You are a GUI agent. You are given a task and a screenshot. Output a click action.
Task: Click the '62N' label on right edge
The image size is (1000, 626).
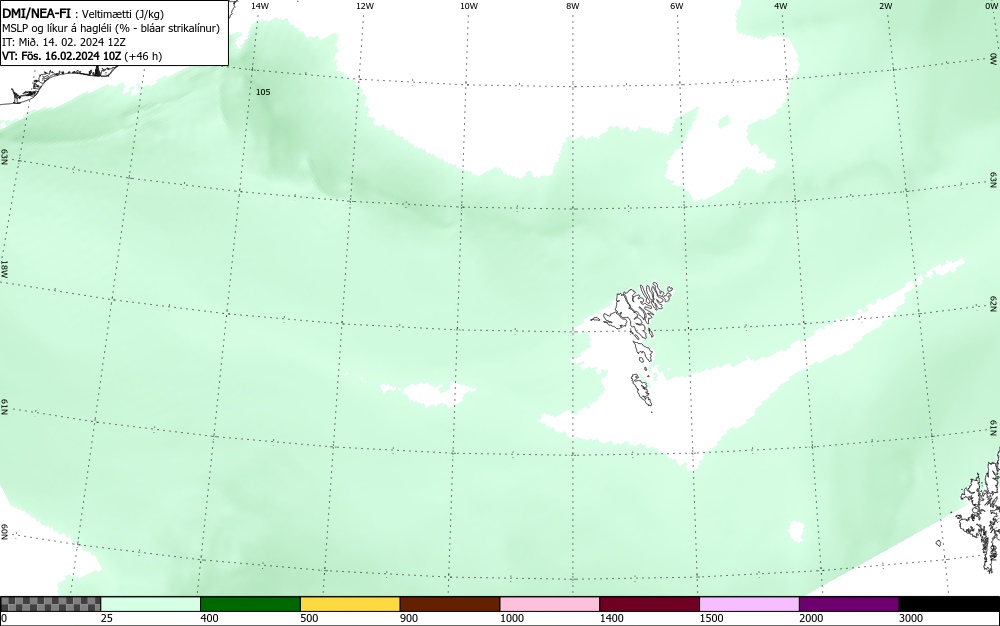pos(994,303)
